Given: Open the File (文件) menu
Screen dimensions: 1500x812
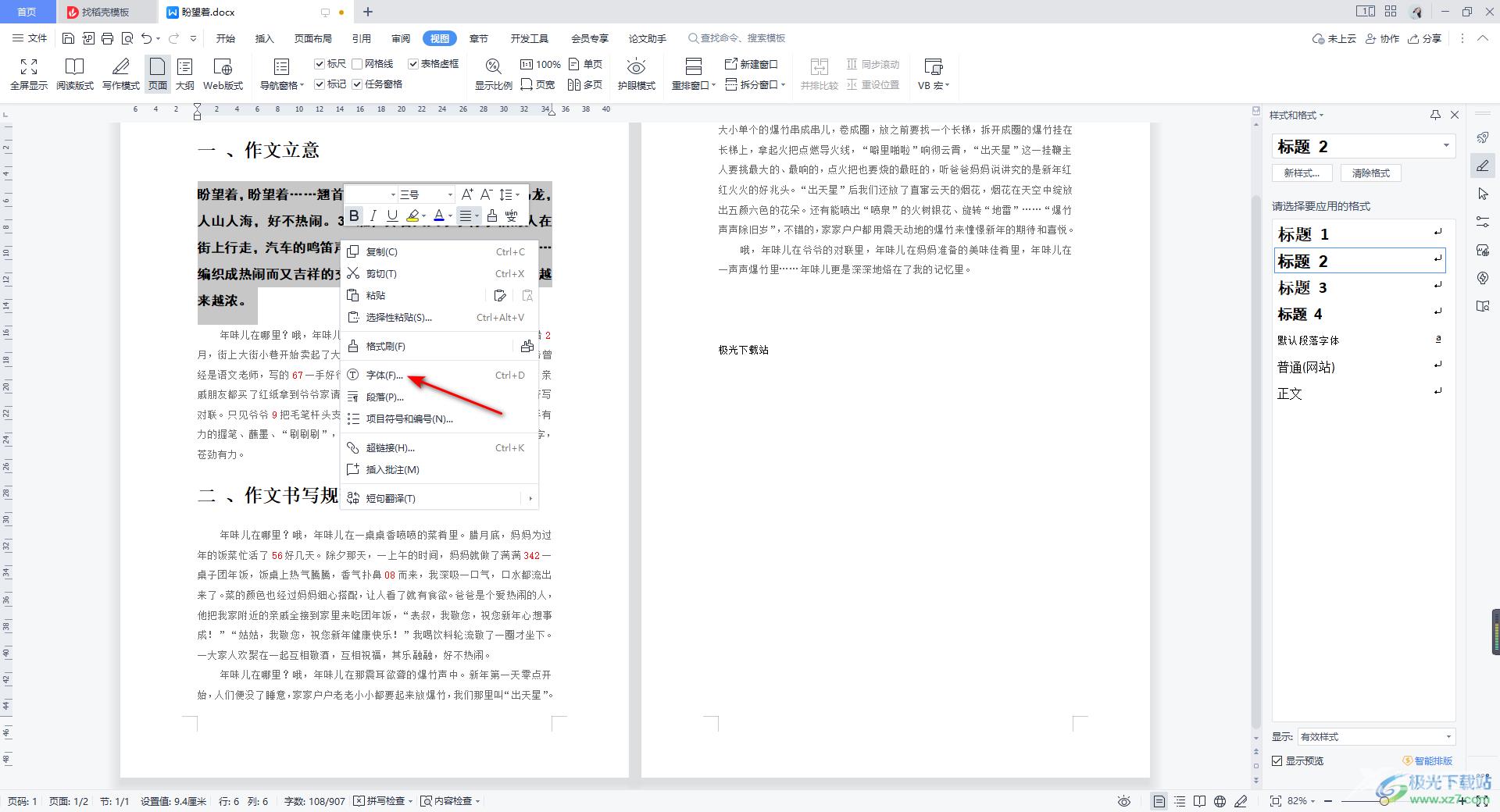Looking at the screenshot, I should point(30,38).
